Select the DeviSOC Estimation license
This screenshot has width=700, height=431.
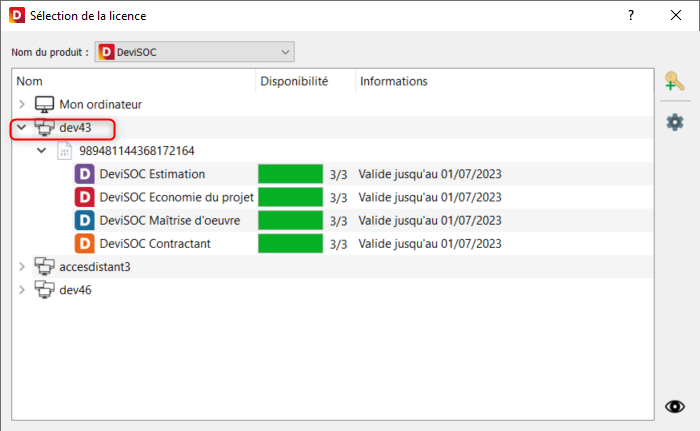click(152, 174)
